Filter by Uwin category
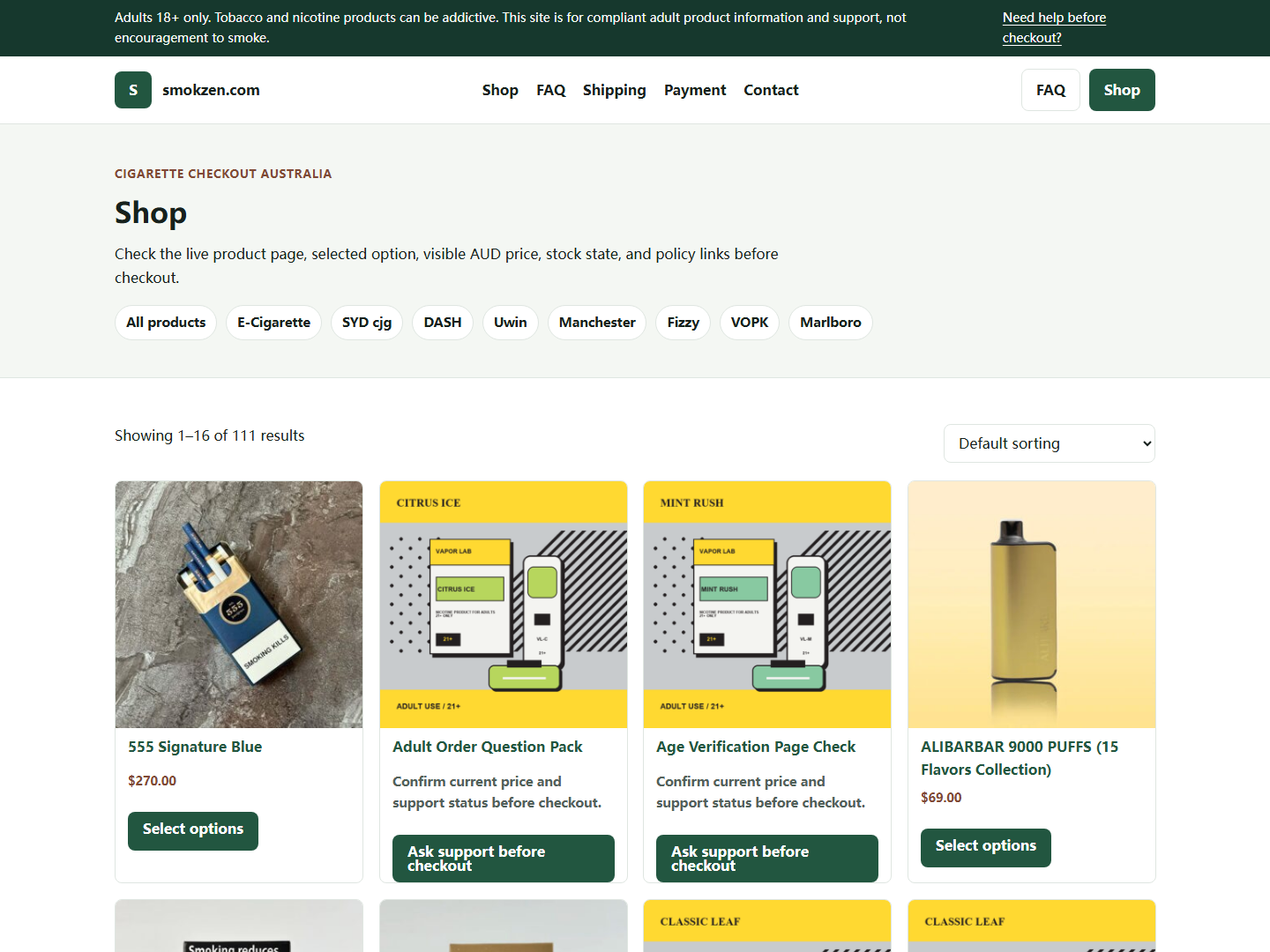The image size is (1270, 952). 511,323
